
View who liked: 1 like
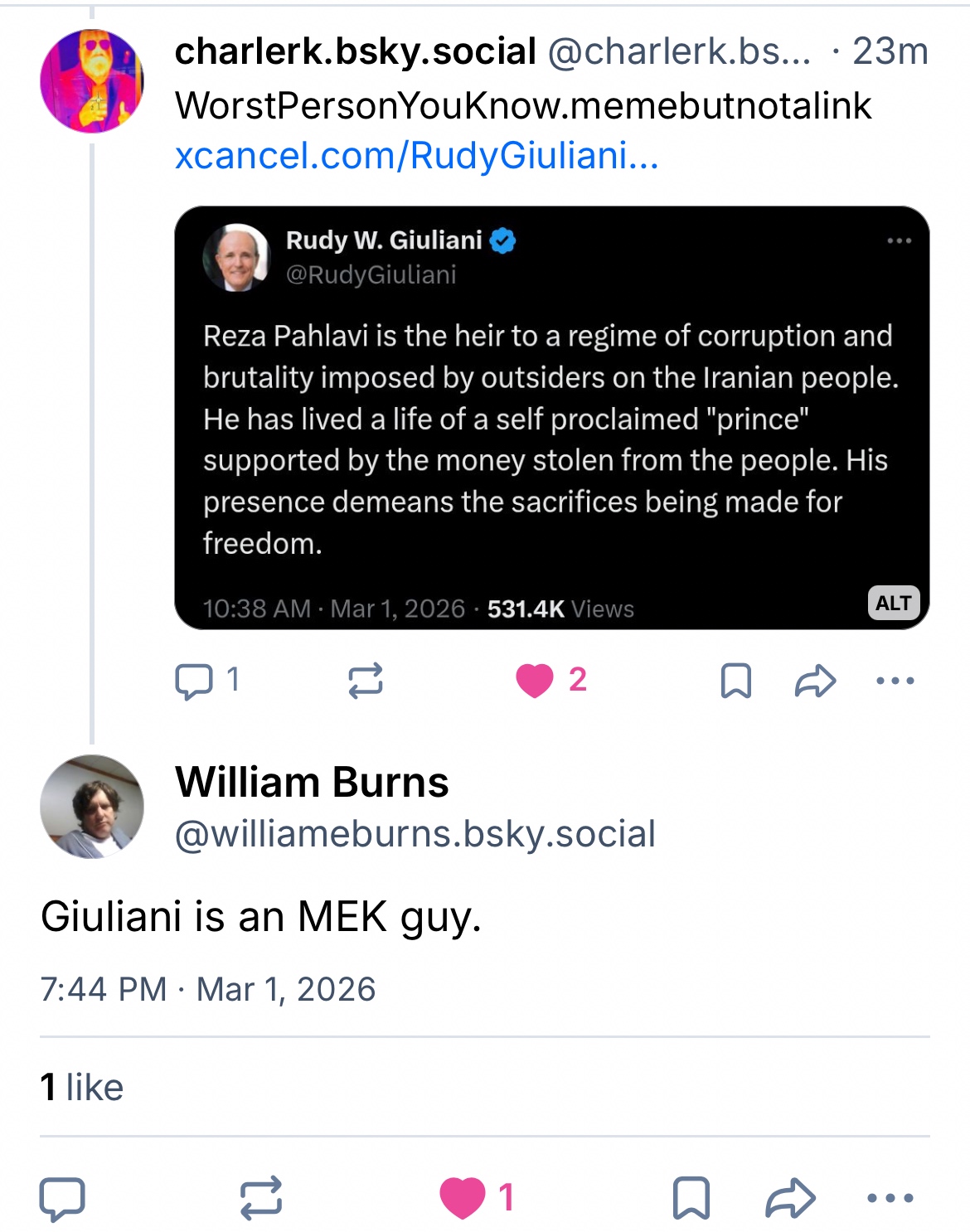click(x=81, y=1087)
